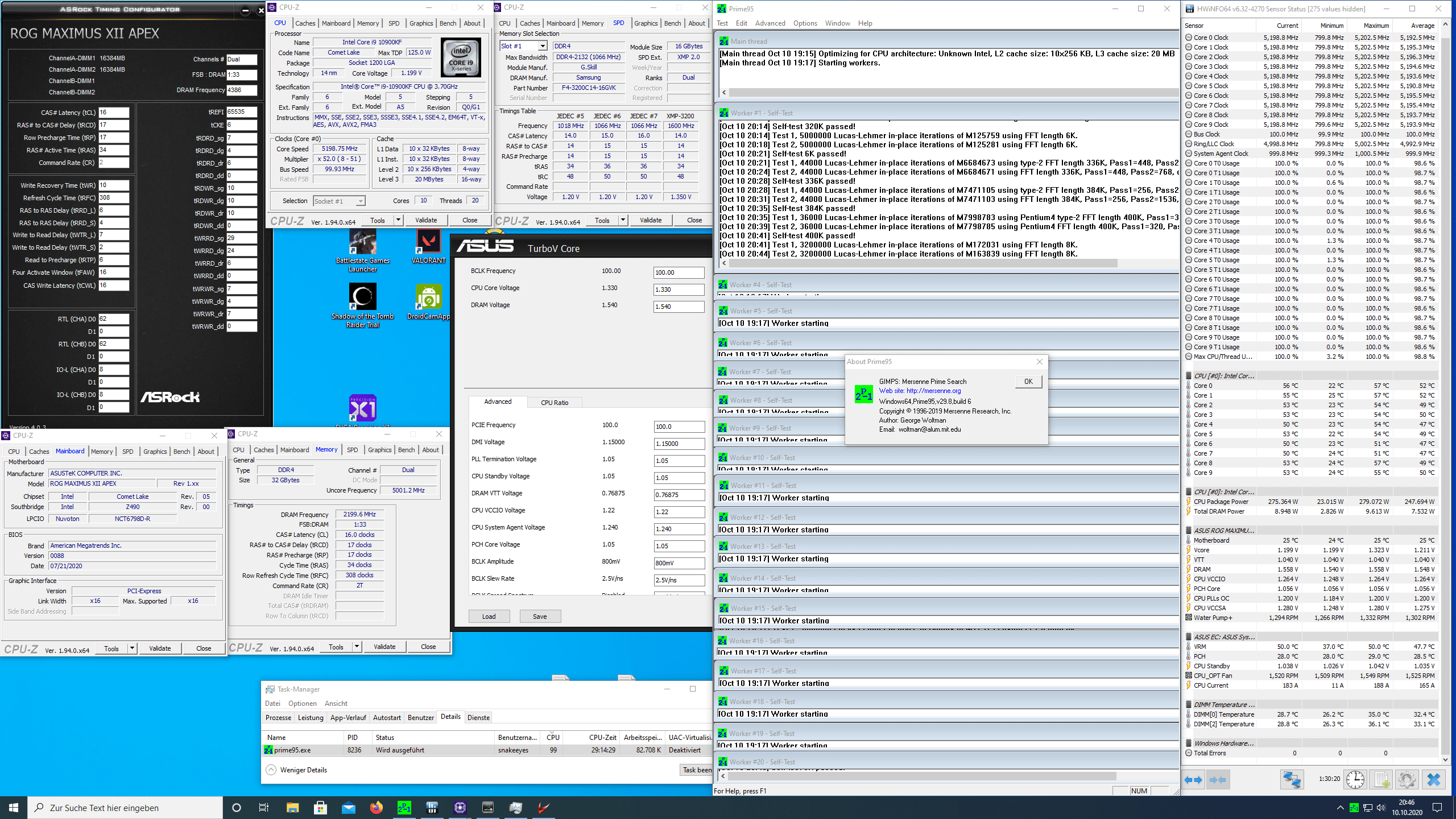Open HWiNFO settings gear icon
Viewport: 1456px width, 819px height.
point(1407,780)
